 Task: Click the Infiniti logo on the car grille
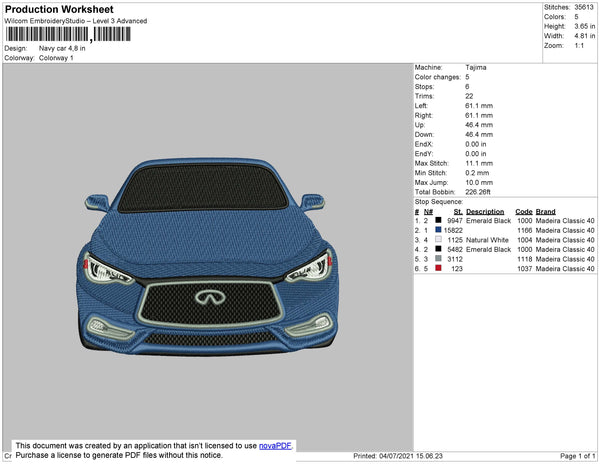(x=209, y=294)
